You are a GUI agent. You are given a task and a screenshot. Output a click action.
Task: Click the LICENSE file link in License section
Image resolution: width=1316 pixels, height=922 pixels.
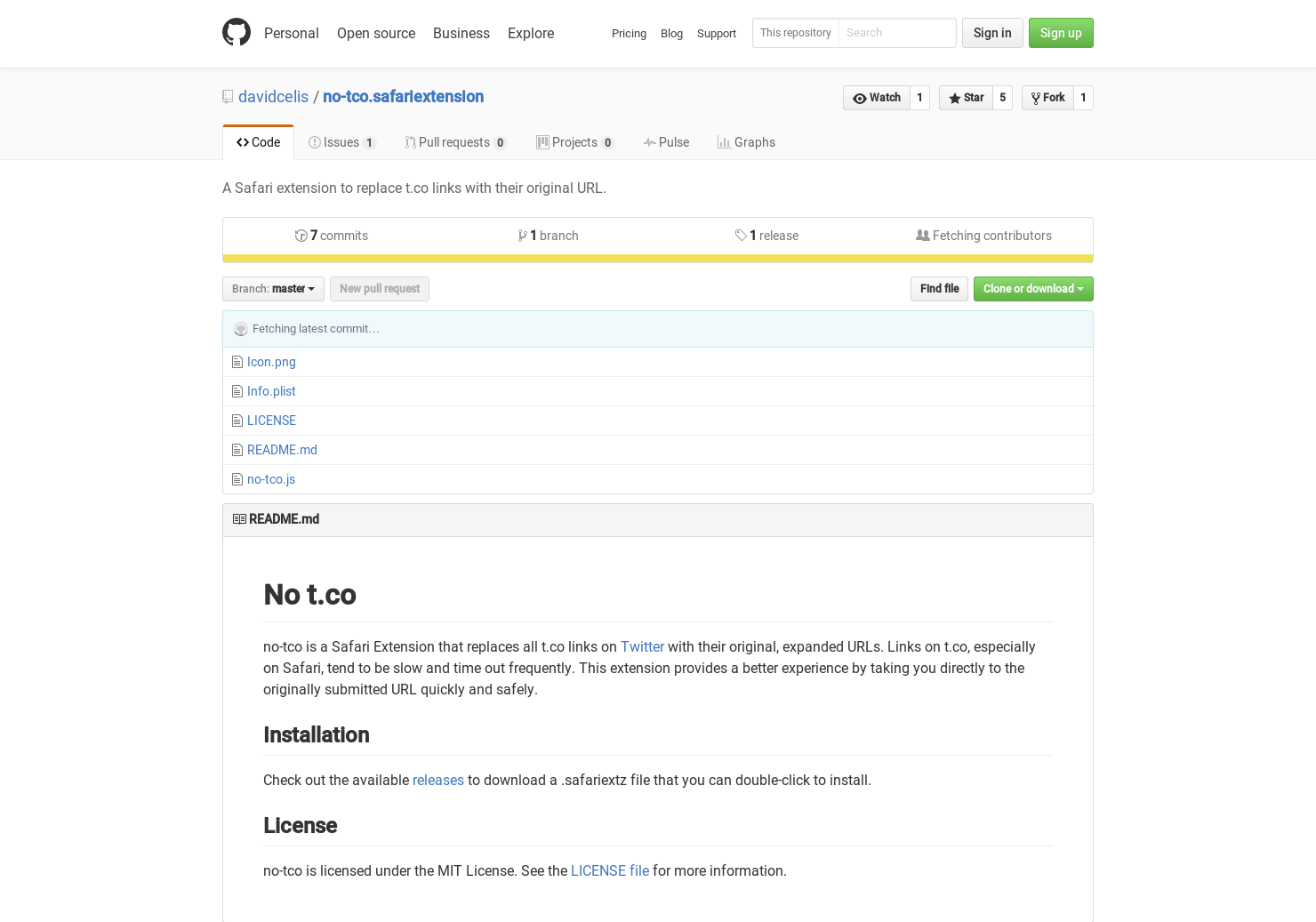click(610, 871)
